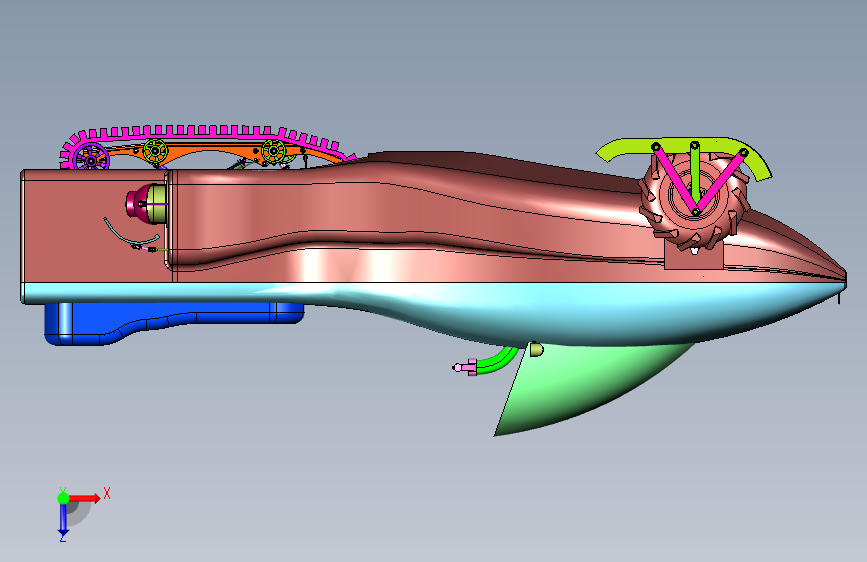
Task: Select the pink nozzle at the hose end
Action: click(x=465, y=367)
